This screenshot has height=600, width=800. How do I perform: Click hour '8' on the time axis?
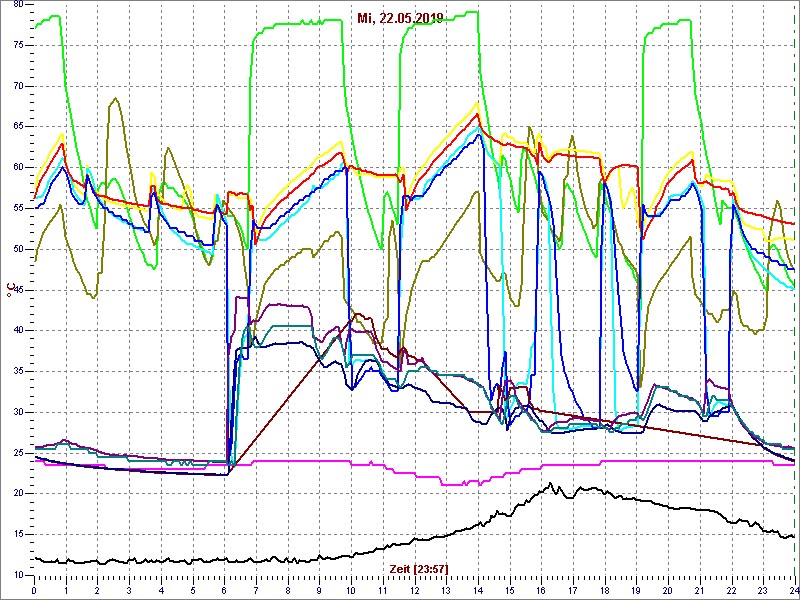tap(288, 590)
